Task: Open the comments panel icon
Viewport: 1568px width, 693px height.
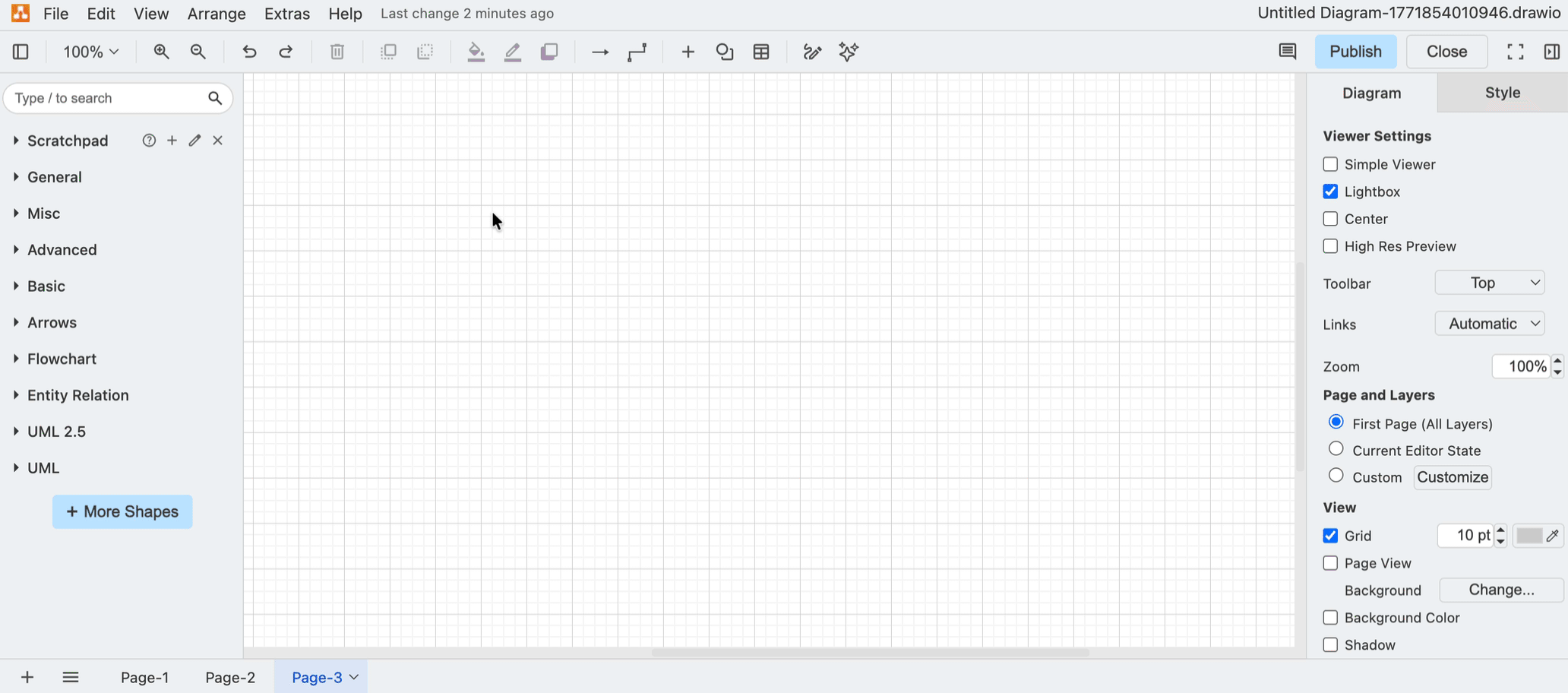Action: pyautogui.click(x=1287, y=52)
